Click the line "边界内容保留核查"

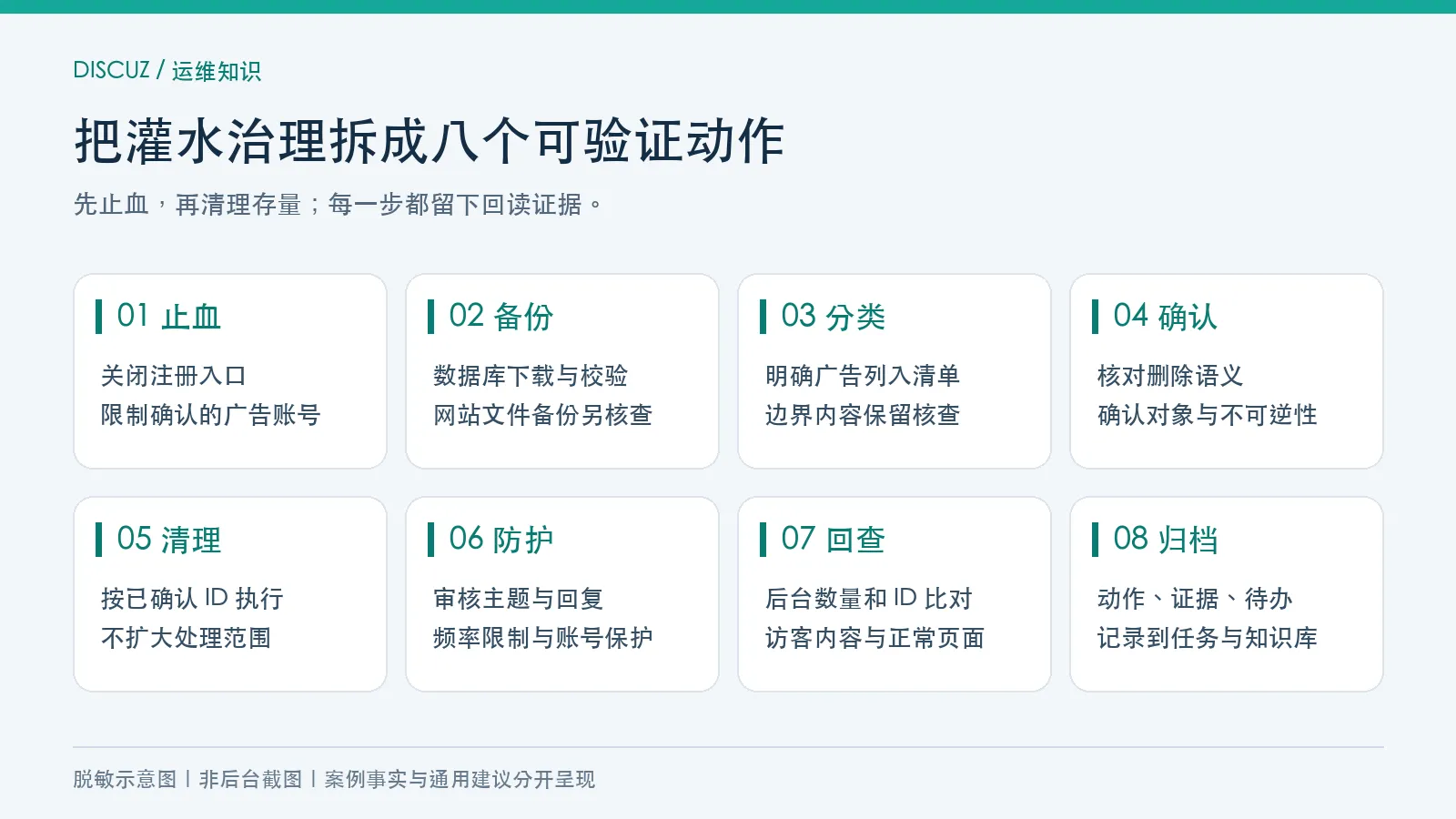(863, 415)
